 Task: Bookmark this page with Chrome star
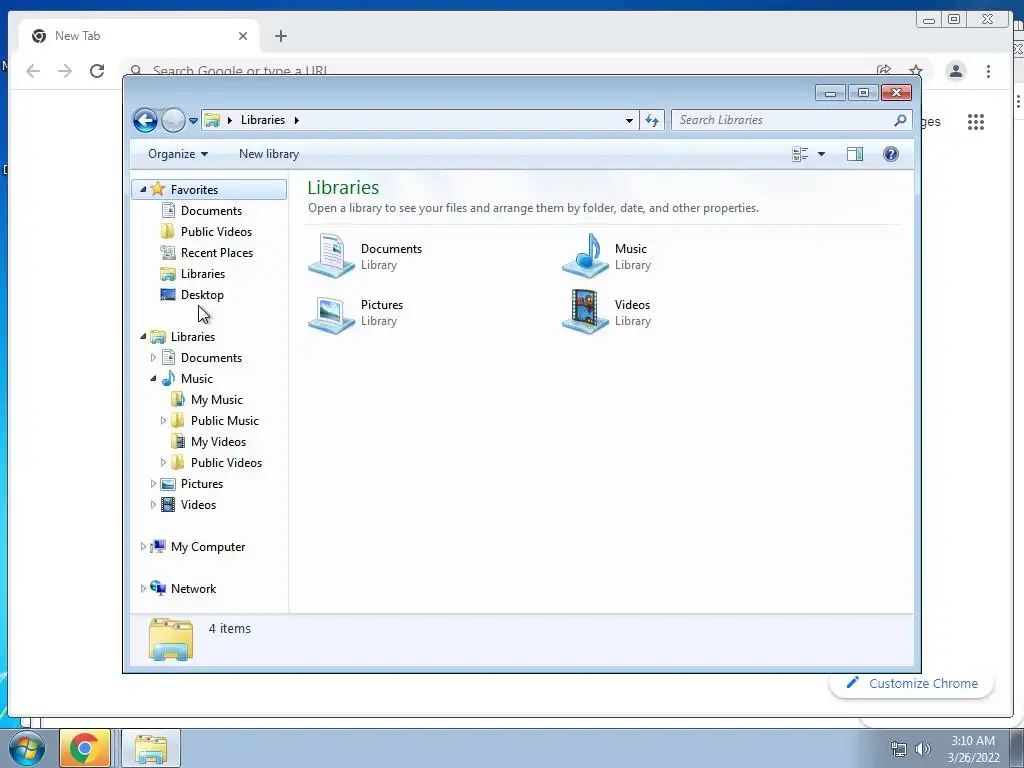tap(916, 71)
